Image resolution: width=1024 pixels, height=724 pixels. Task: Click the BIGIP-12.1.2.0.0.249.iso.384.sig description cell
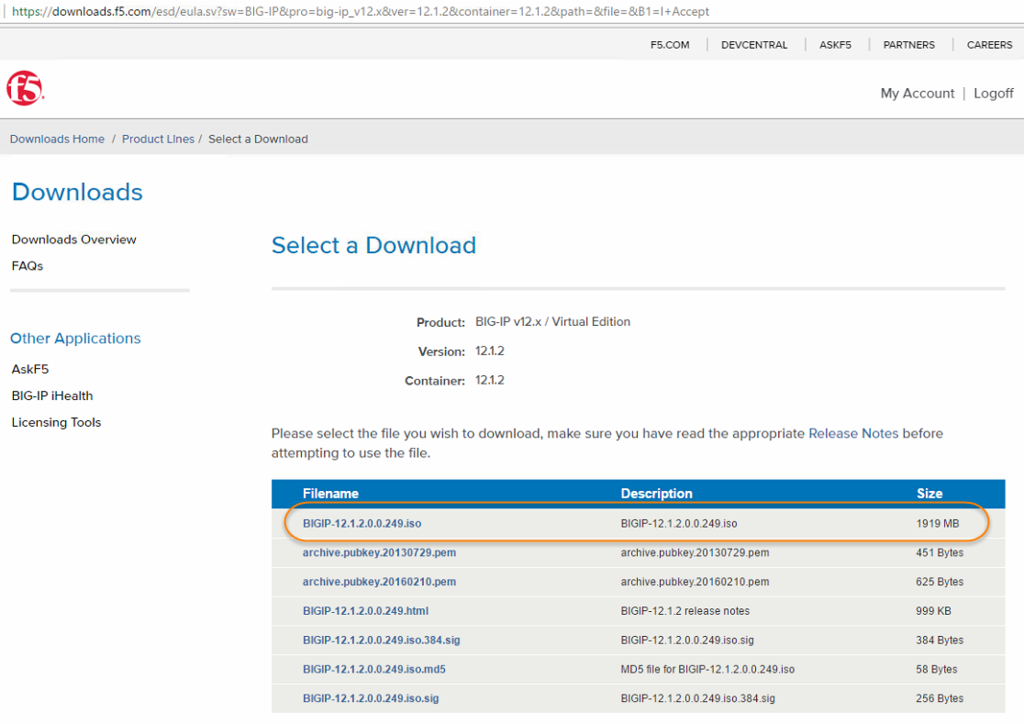point(698,699)
